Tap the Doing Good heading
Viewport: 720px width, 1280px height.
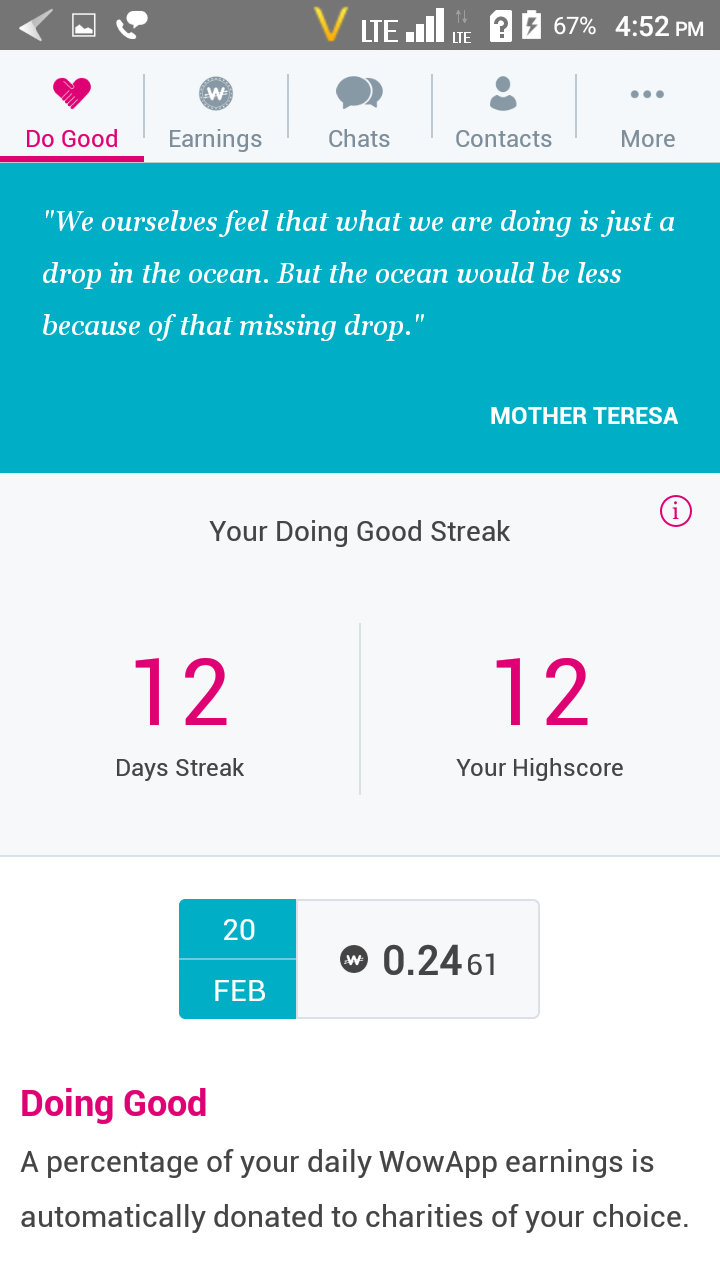(114, 1103)
